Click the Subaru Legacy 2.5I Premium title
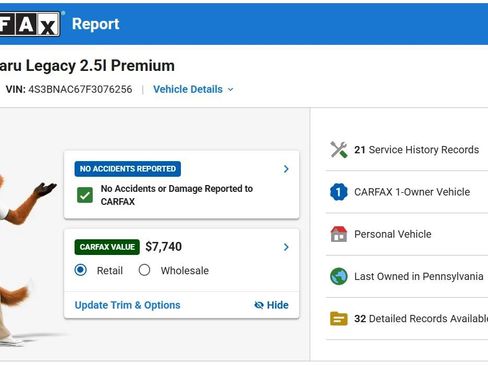488x366 pixels. [x=87, y=66]
